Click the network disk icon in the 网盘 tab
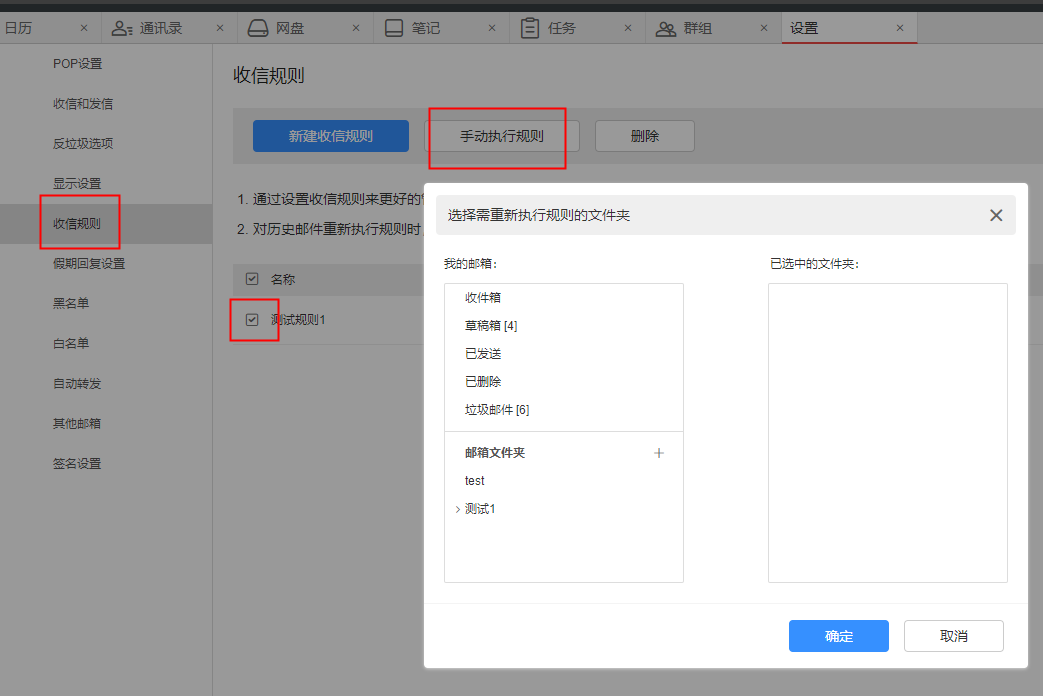1043x696 pixels. click(258, 28)
